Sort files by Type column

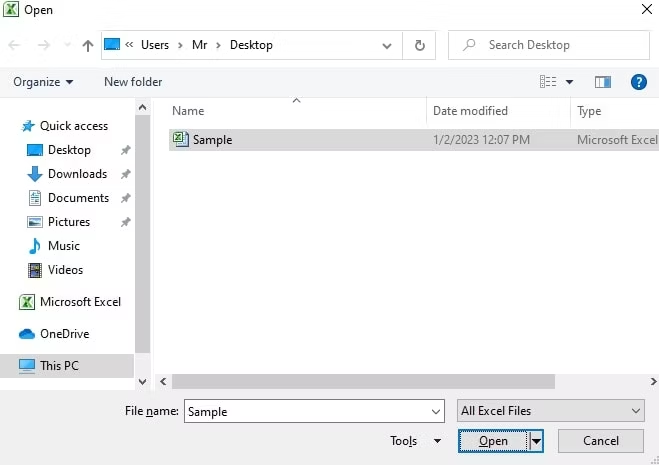pyautogui.click(x=589, y=111)
